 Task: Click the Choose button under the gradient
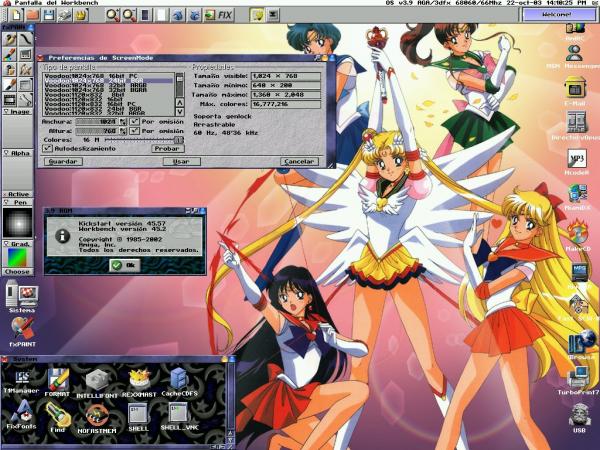pyautogui.click(x=18, y=271)
